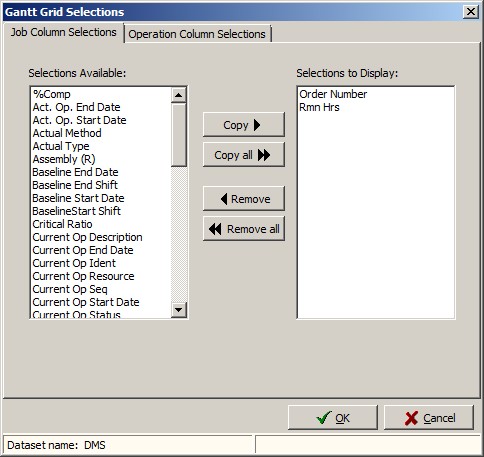Close the Gantt Grid Selections dialog
484x457 pixels.
point(471,12)
